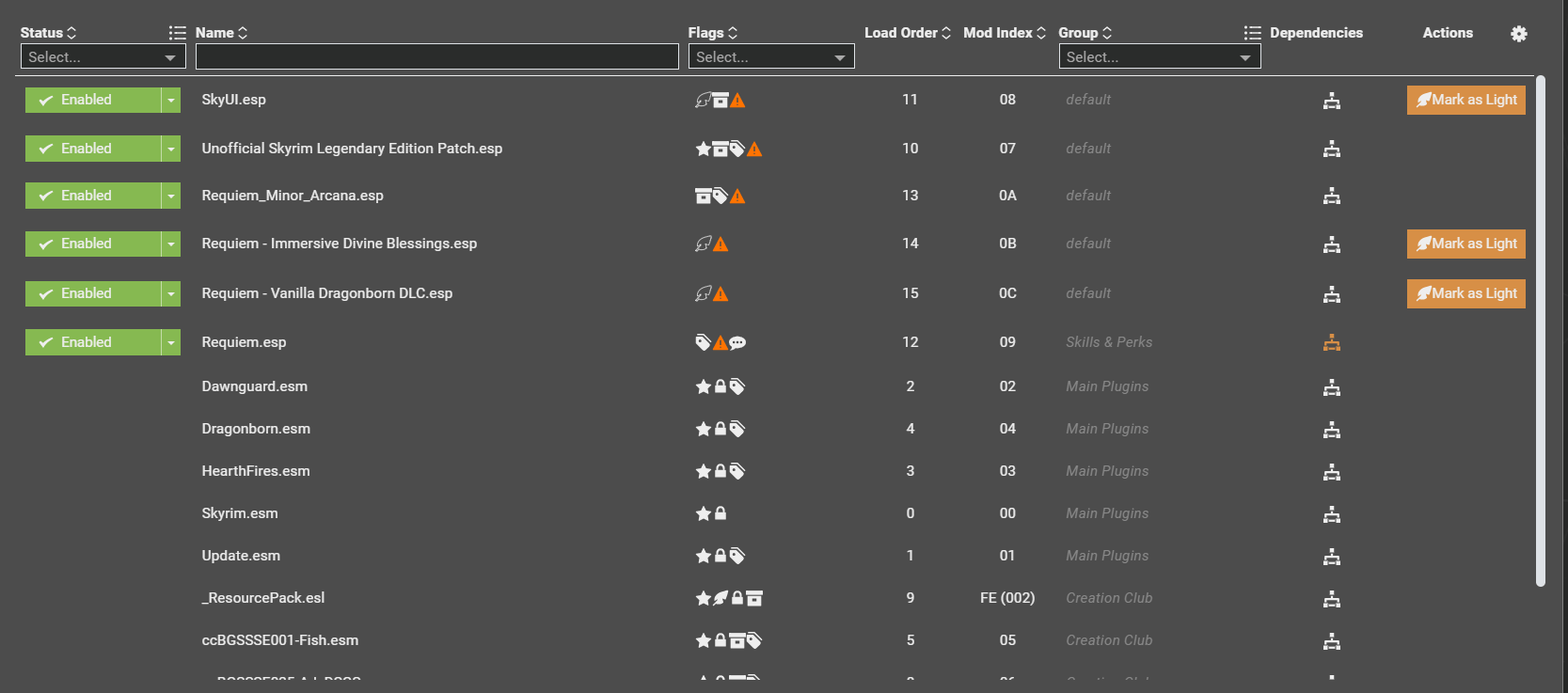Mark Requiem - Immersive Divine Blessings.esp as Light
Viewport: 1568px width, 693px height.
pos(1466,244)
